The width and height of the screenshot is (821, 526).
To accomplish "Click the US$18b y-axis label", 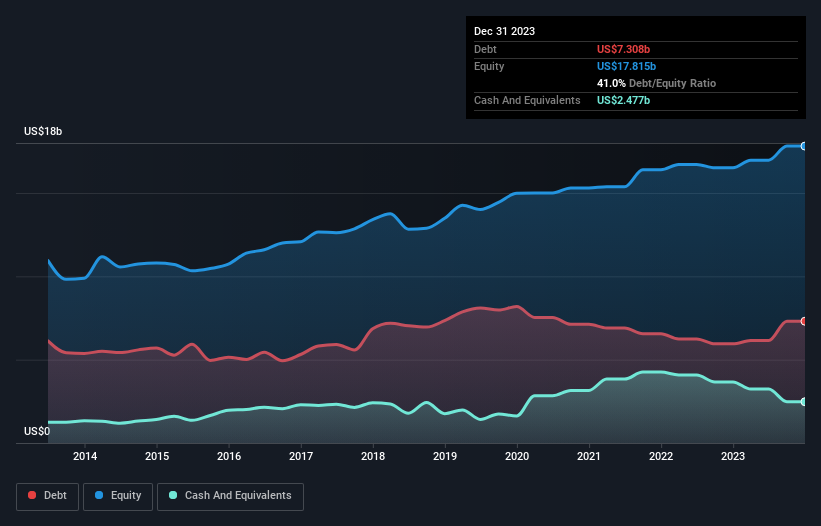I will 43,131.
